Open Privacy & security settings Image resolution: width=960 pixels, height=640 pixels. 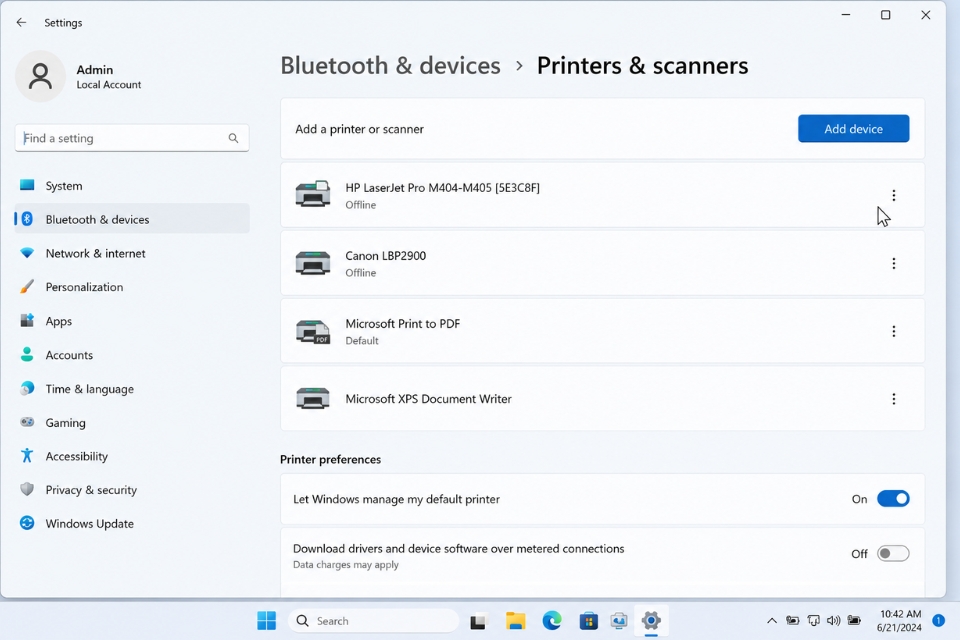tap(132, 489)
